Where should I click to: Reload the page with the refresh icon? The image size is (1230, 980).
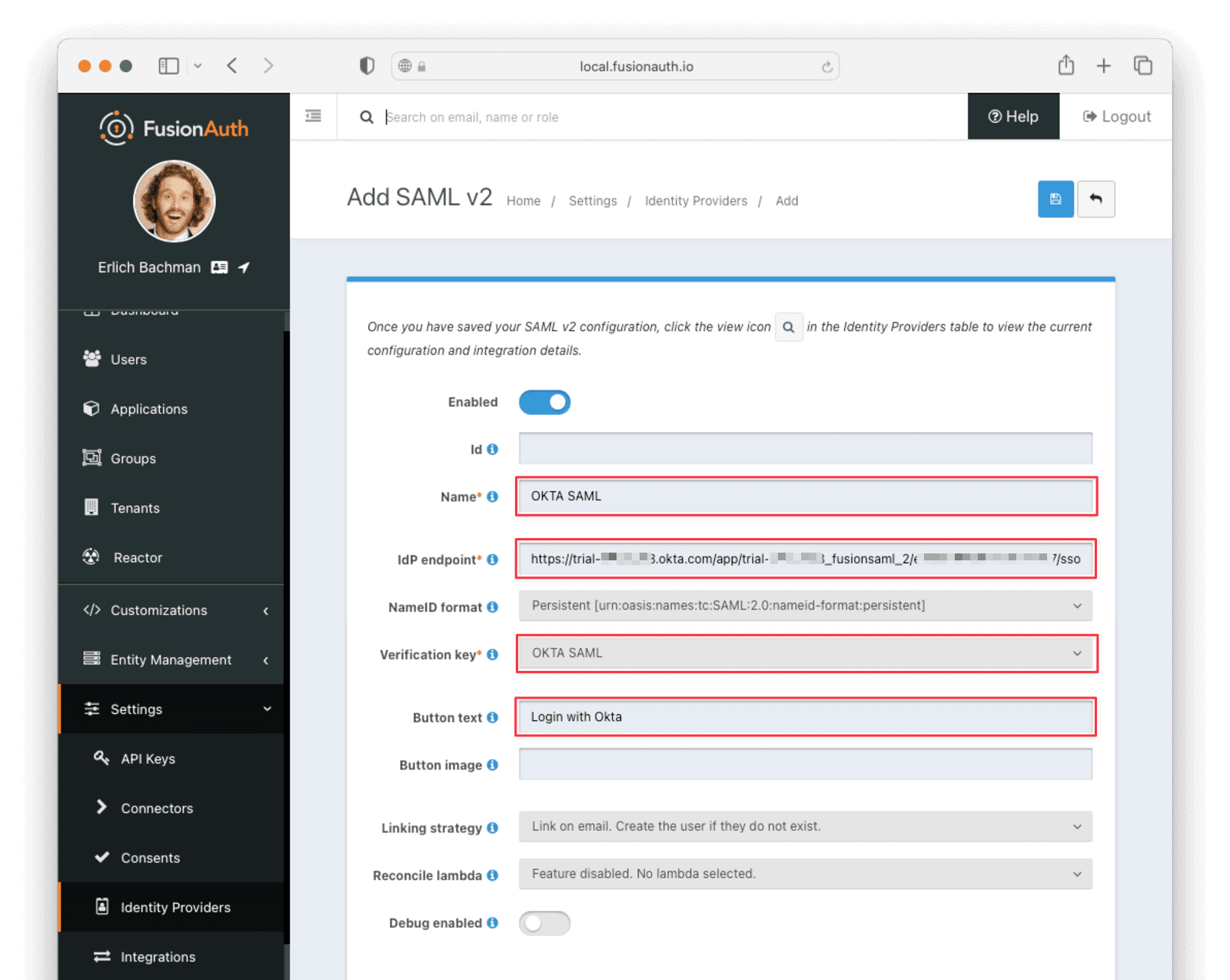(x=826, y=67)
